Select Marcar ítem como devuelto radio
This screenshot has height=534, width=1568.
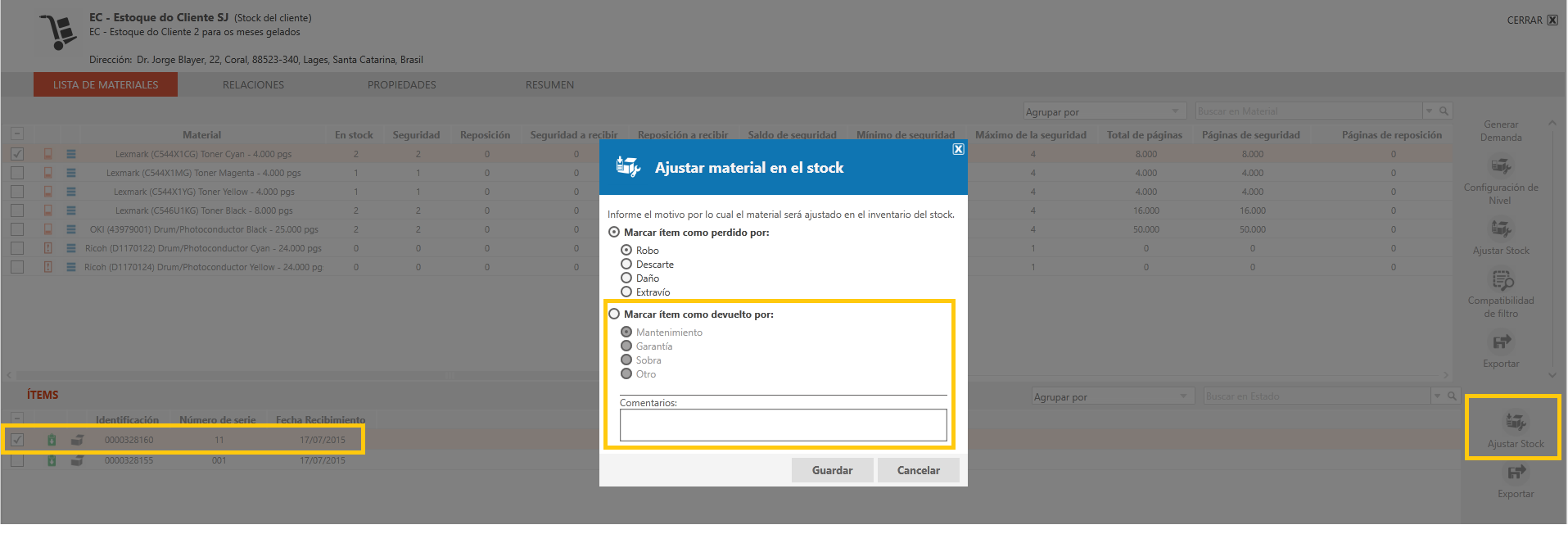tap(614, 315)
